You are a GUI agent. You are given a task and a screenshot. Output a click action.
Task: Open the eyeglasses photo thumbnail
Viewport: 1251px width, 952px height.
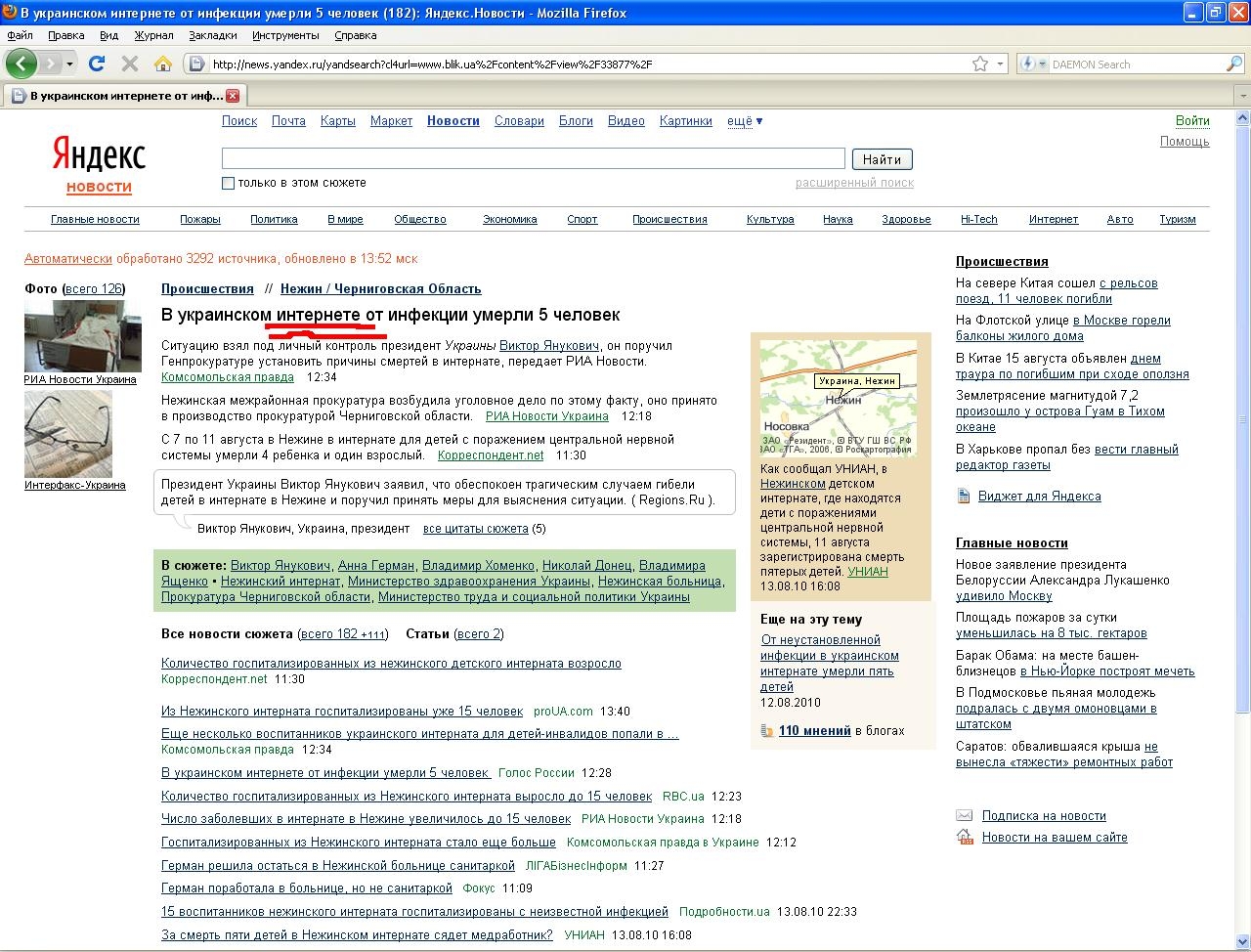pyautogui.click(x=68, y=435)
